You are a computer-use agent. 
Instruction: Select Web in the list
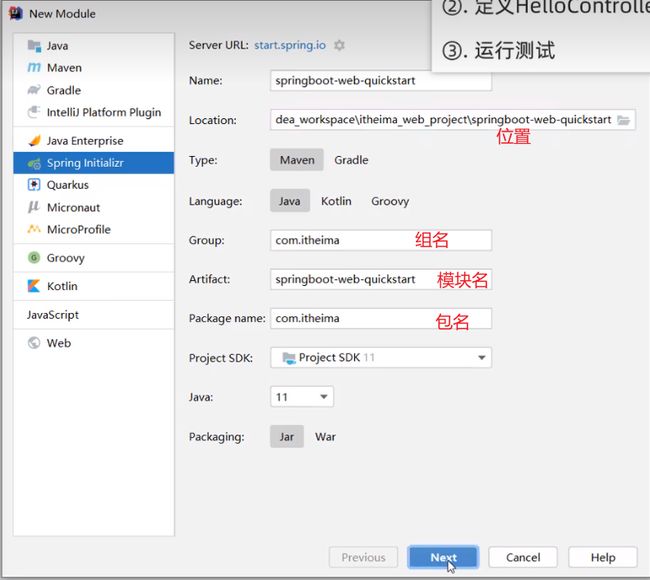[x=94, y=343]
